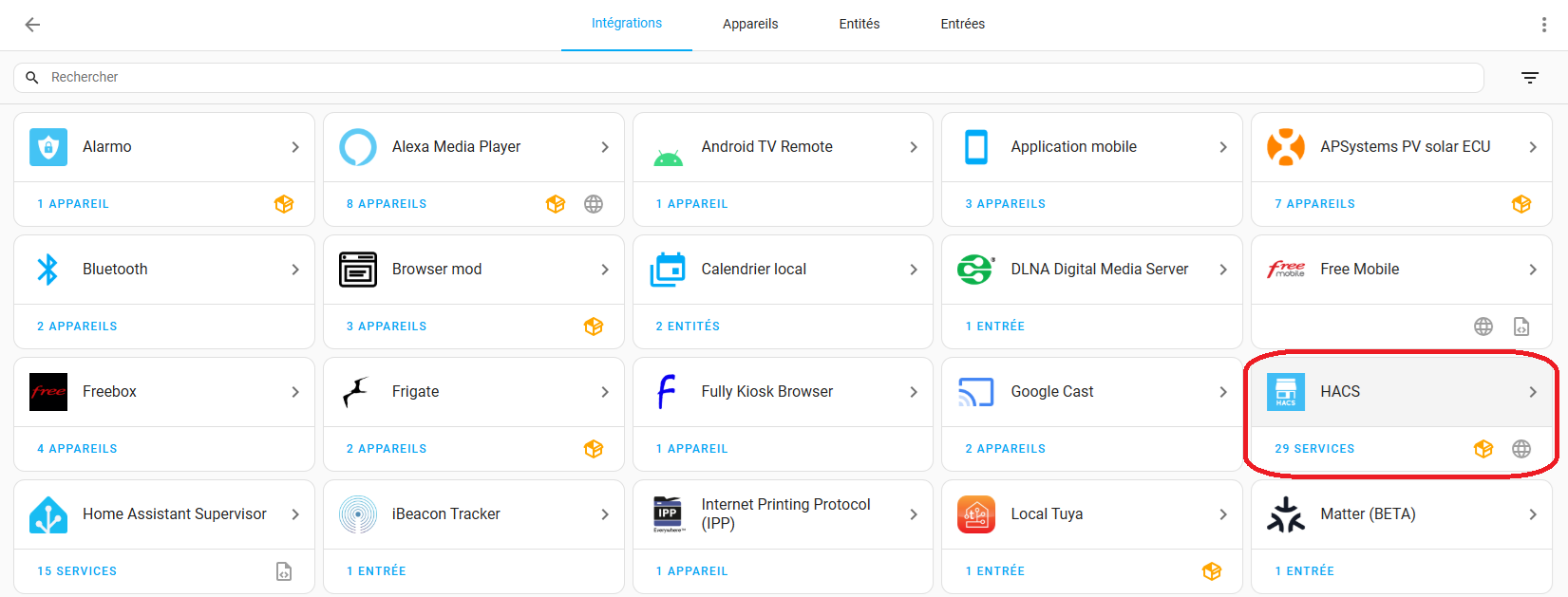
Task: Click the globe icon on Free Mobile card
Action: point(1483,326)
